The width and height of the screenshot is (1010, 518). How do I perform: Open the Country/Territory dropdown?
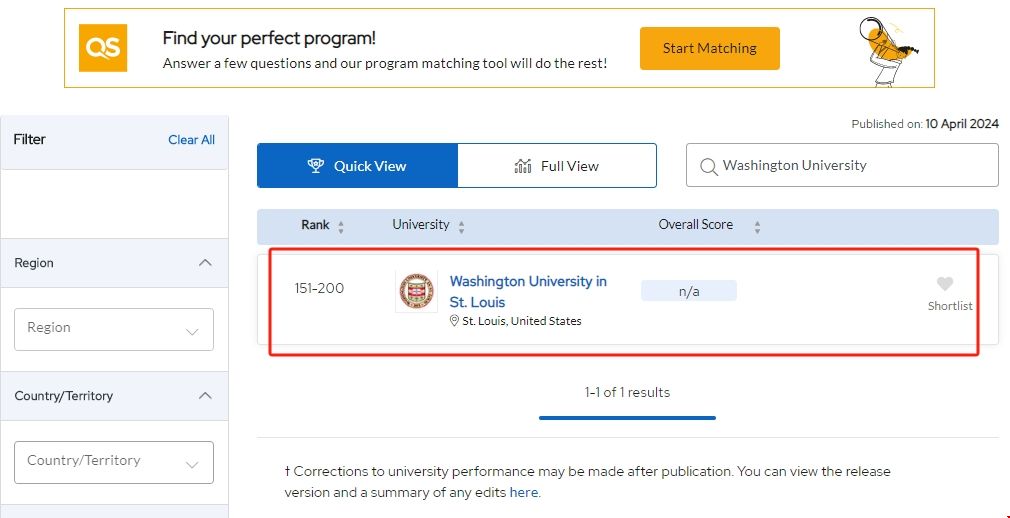(114, 462)
